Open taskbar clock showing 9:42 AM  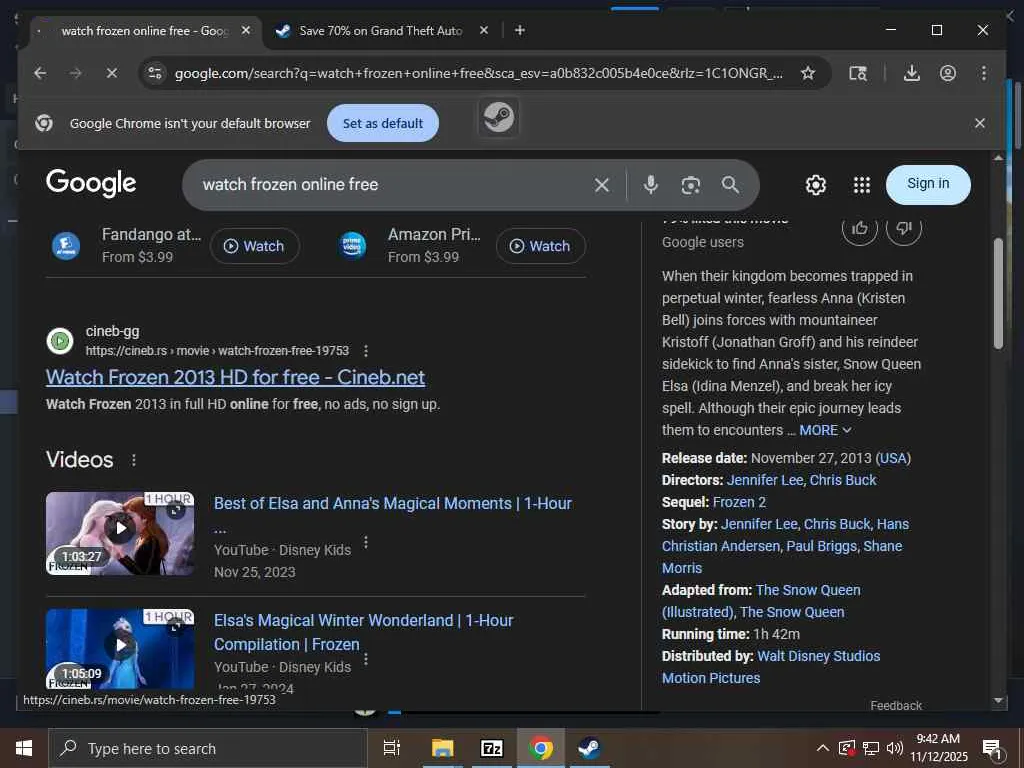click(x=938, y=748)
